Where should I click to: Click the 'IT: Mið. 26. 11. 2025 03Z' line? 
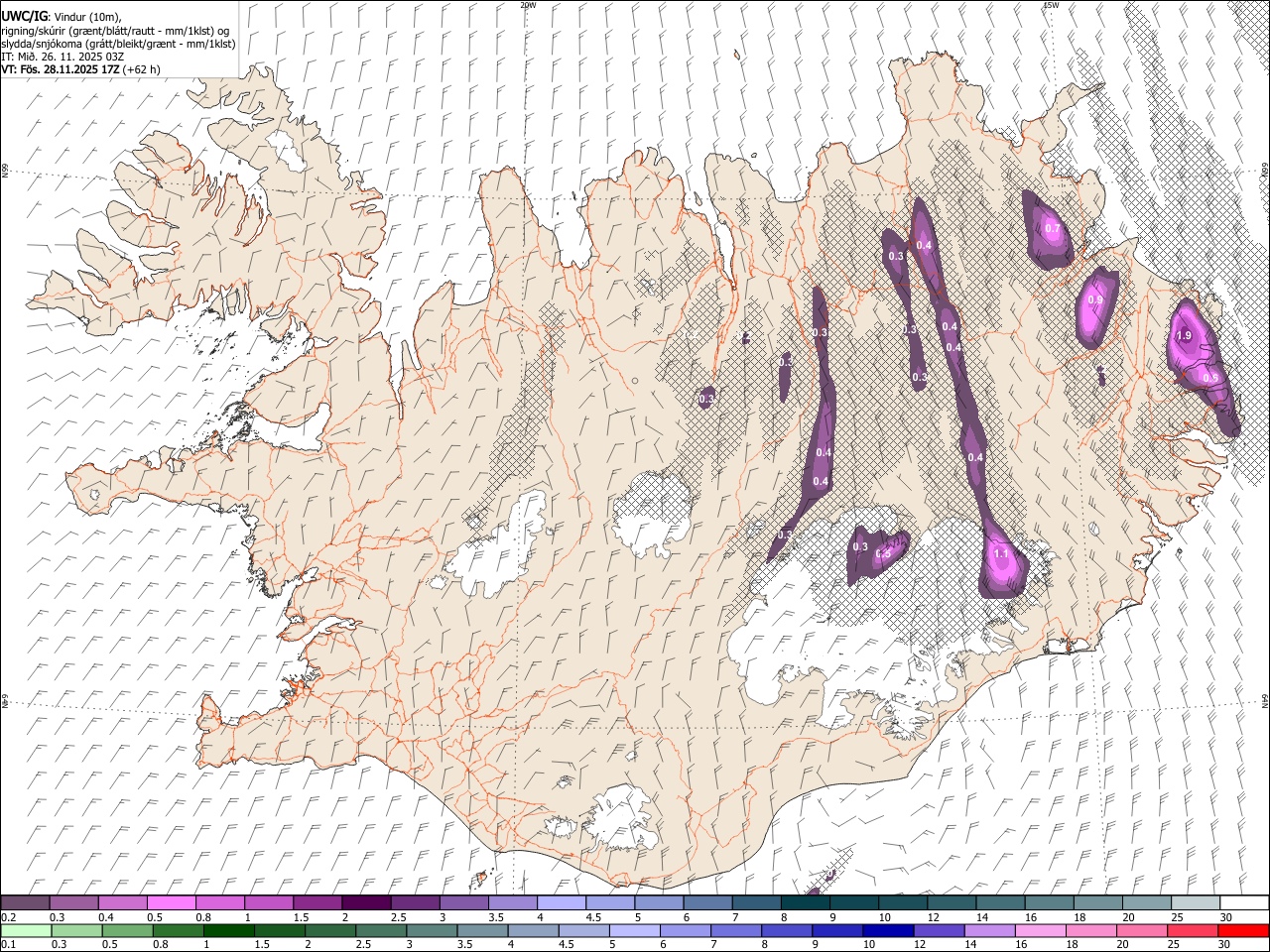63,57
